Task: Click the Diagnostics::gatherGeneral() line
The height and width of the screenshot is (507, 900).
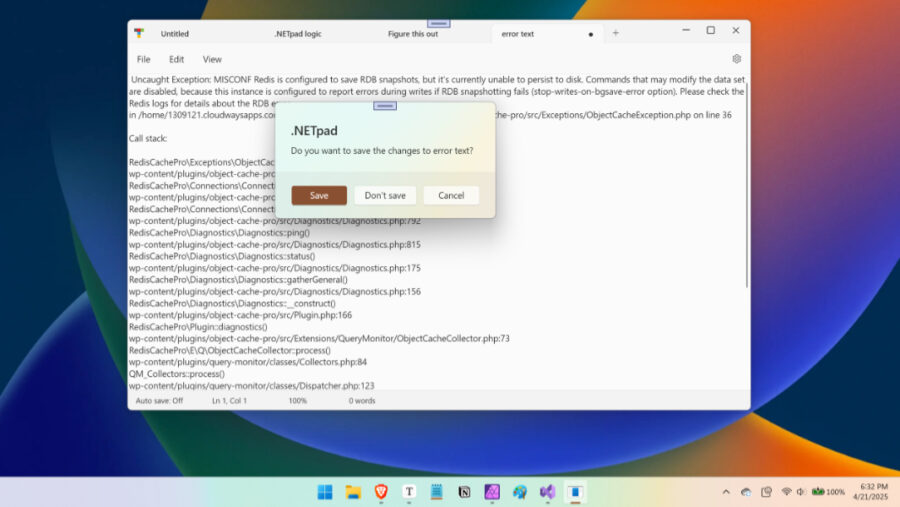Action: point(238,280)
